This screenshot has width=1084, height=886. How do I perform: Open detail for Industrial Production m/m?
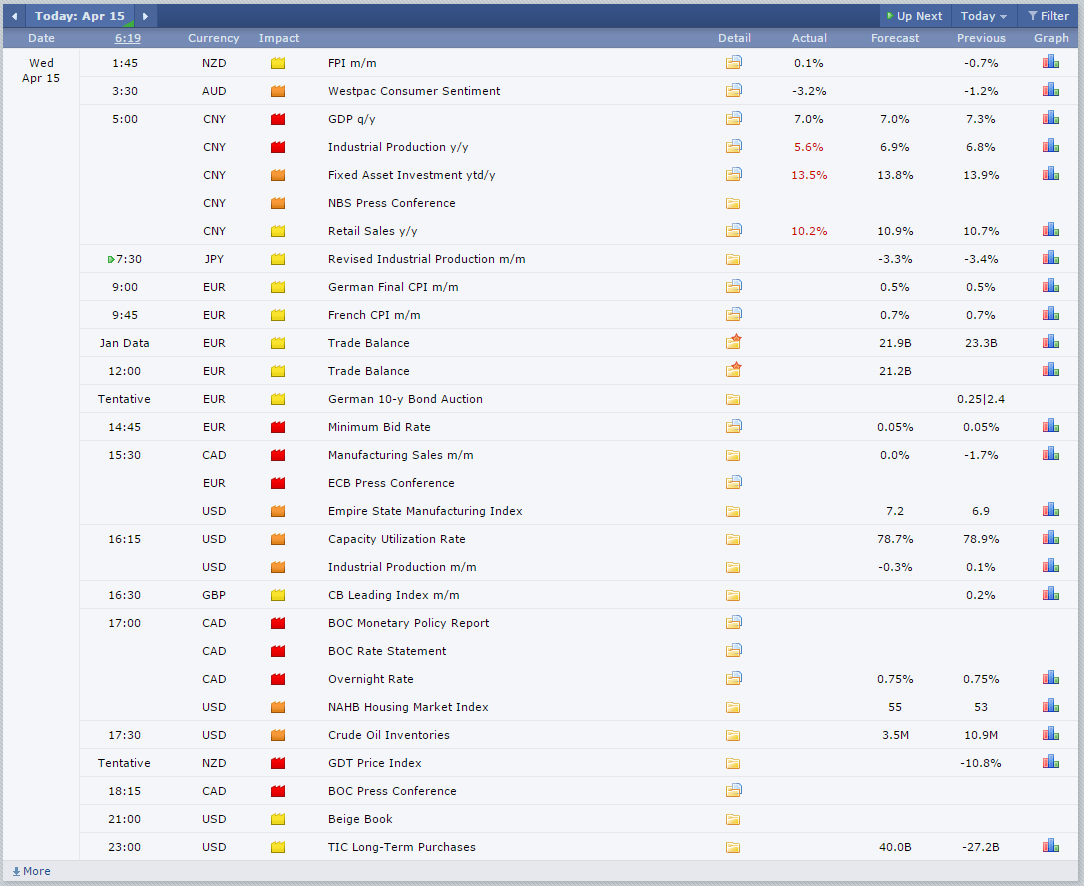pyautogui.click(x=733, y=567)
